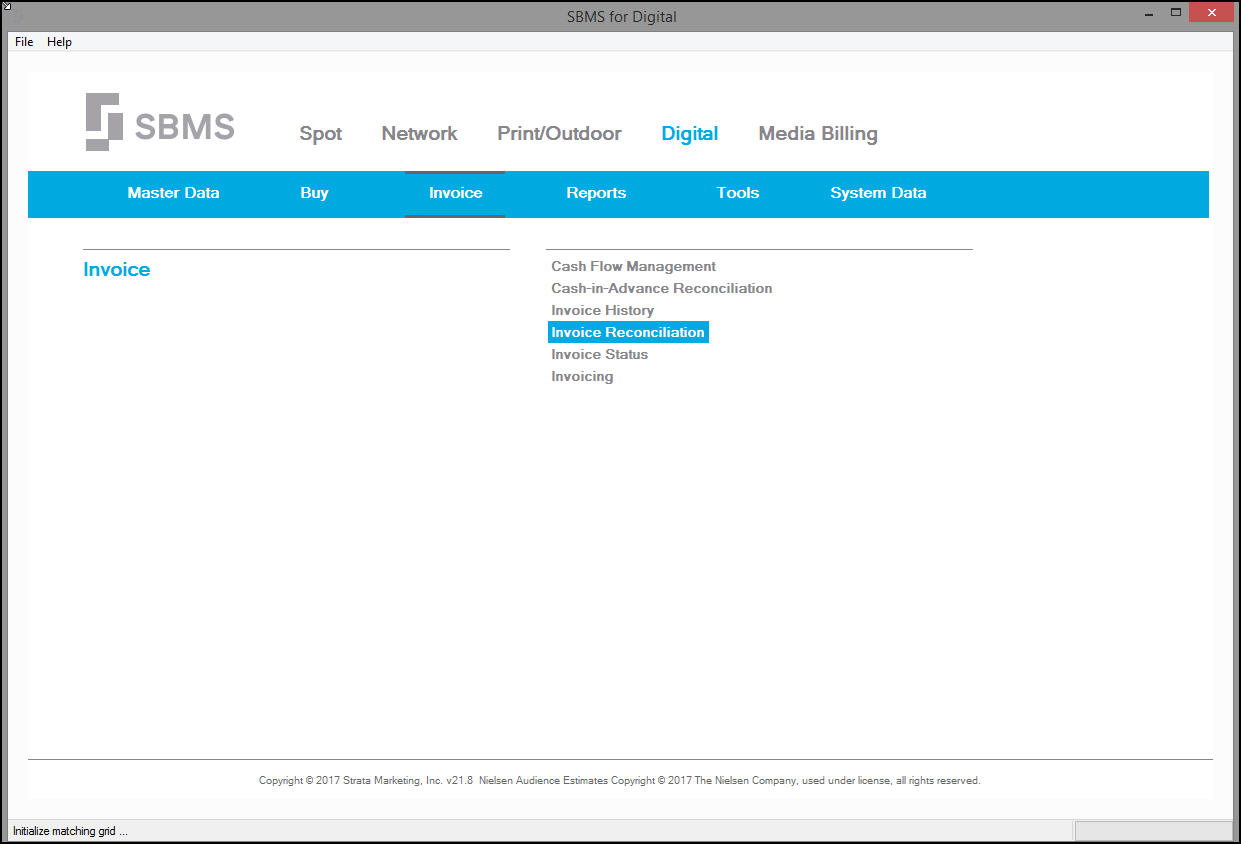Open Cash Flow Management
1241x844 pixels.
click(633, 266)
